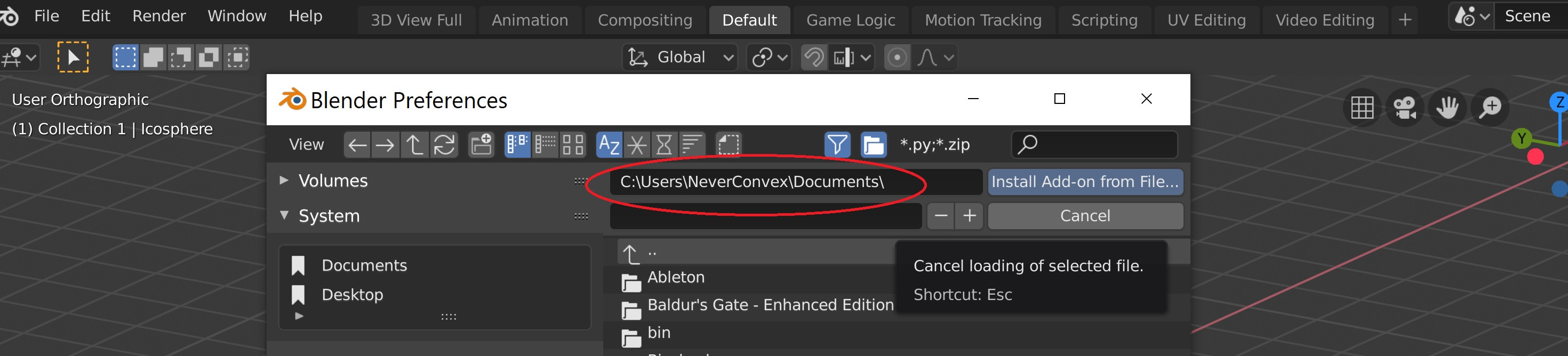Viewport: 1568px width, 356px height.
Task: Switch to Compositing workspace tab
Action: (x=645, y=20)
